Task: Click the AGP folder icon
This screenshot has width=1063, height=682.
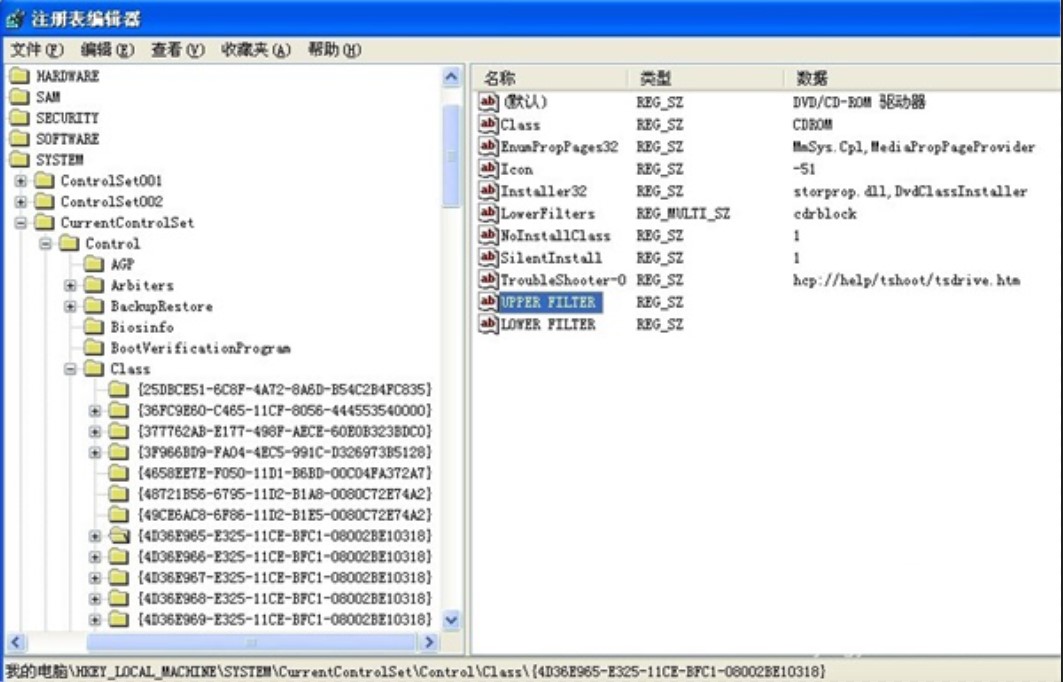Action: 94,264
